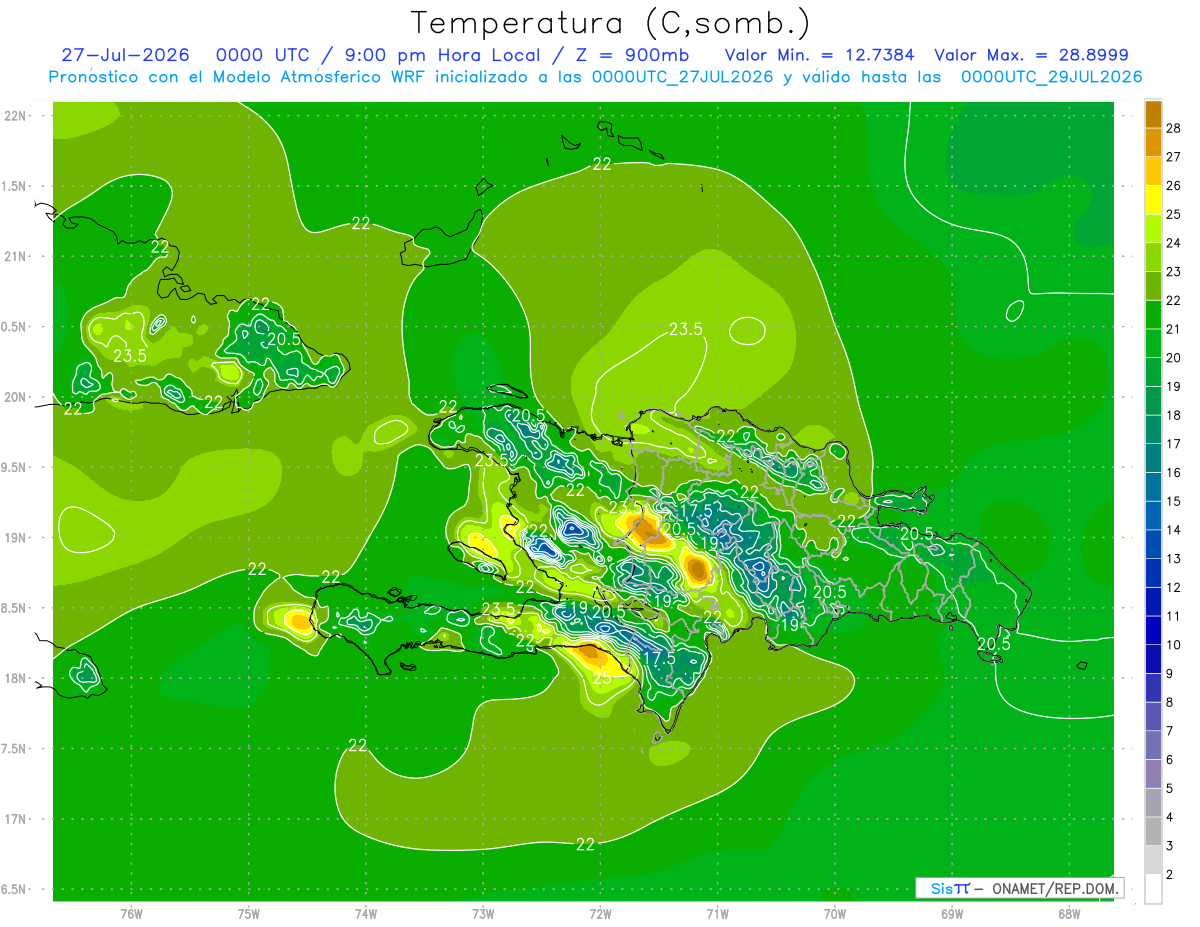1200x927 pixels.
Task: Click the color bar legend value 28
Action: click(x=1173, y=128)
